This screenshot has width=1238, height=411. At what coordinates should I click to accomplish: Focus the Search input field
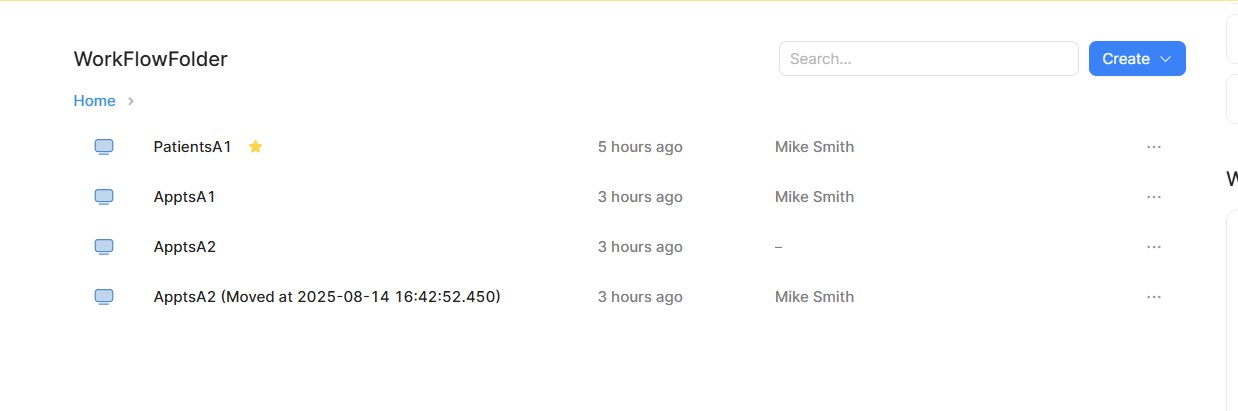pyautogui.click(x=928, y=59)
